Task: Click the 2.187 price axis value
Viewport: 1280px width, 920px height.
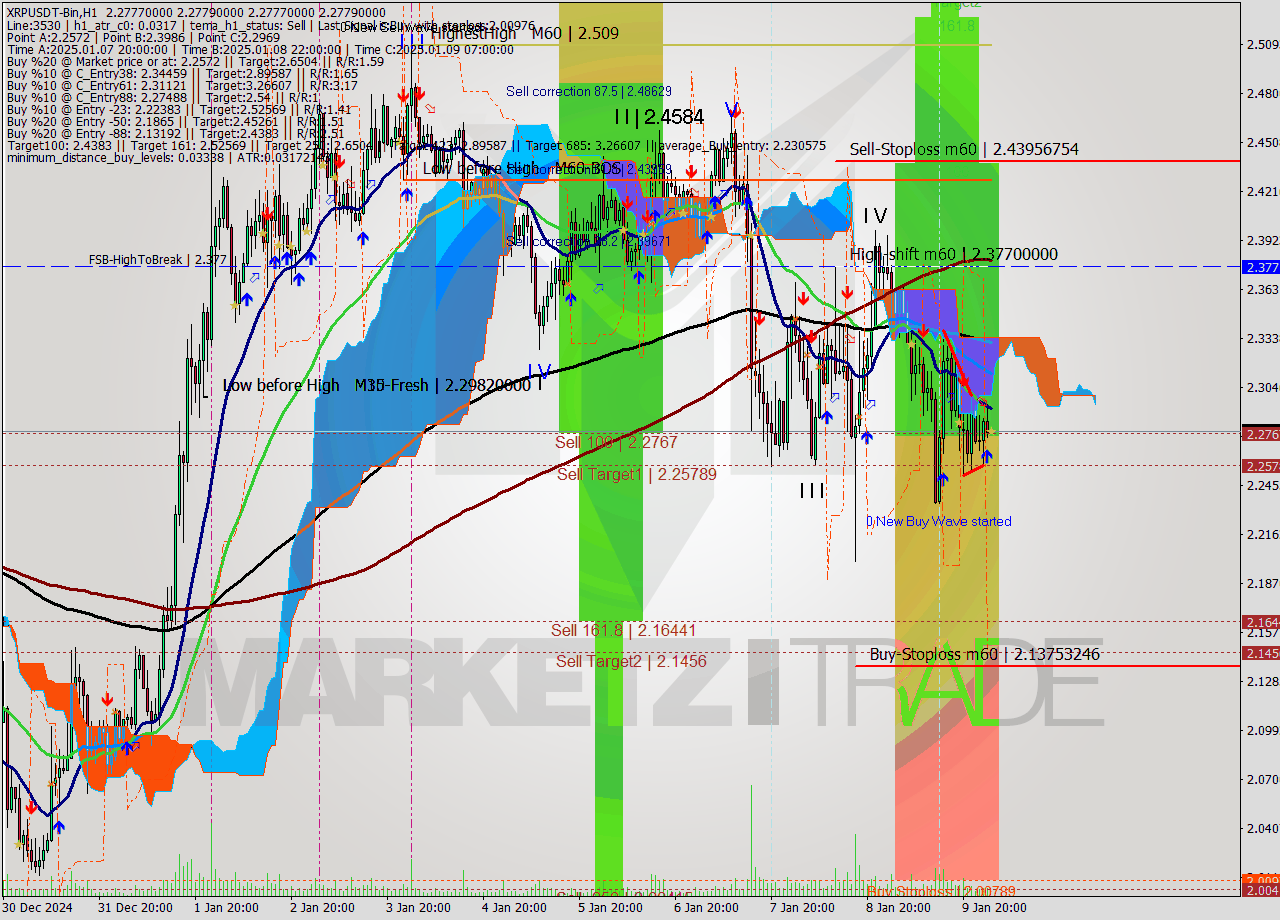Action: coord(1262,584)
